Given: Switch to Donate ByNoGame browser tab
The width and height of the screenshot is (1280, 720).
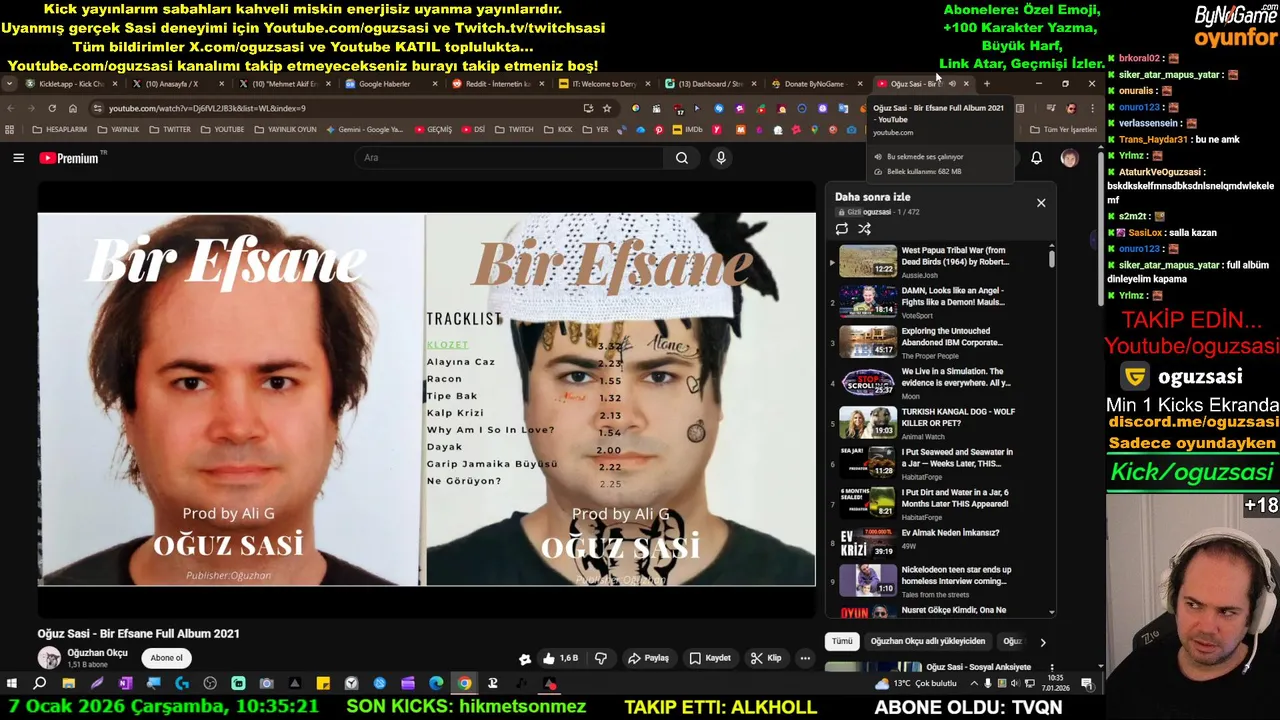Looking at the screenshot, I should click(816, 84).
